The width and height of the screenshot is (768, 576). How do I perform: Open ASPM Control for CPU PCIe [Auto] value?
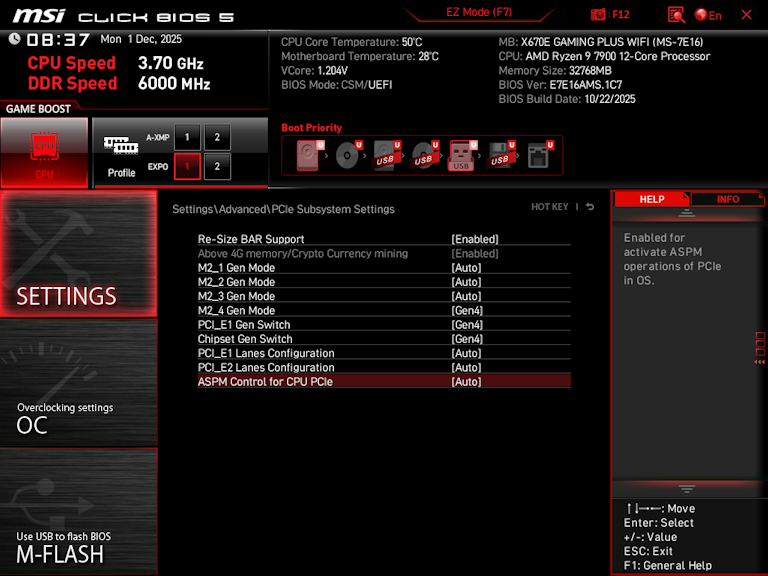pos(466,382)
